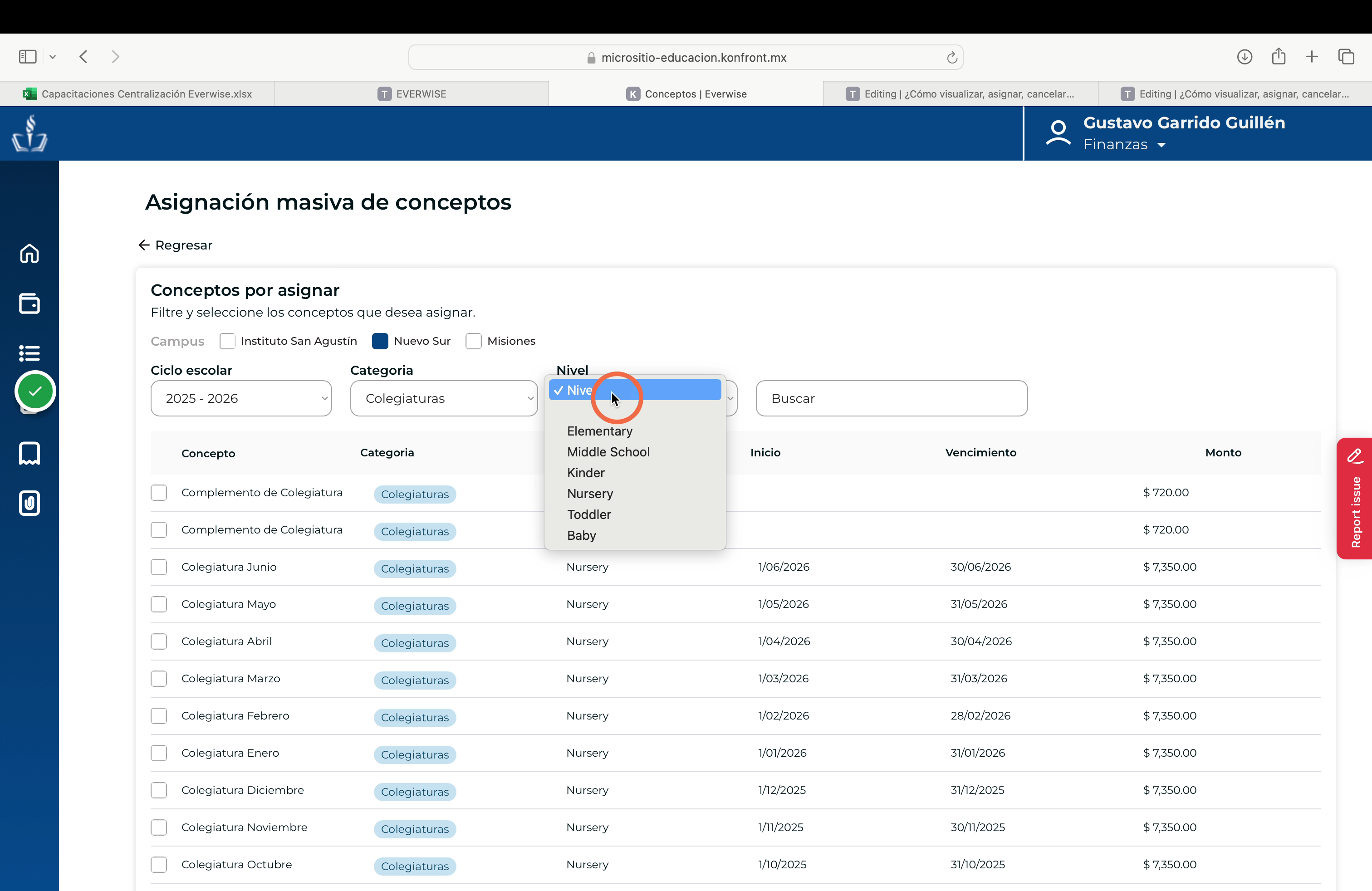
Task: Go back using the Regresar link
Action: [x=175, y=245]
